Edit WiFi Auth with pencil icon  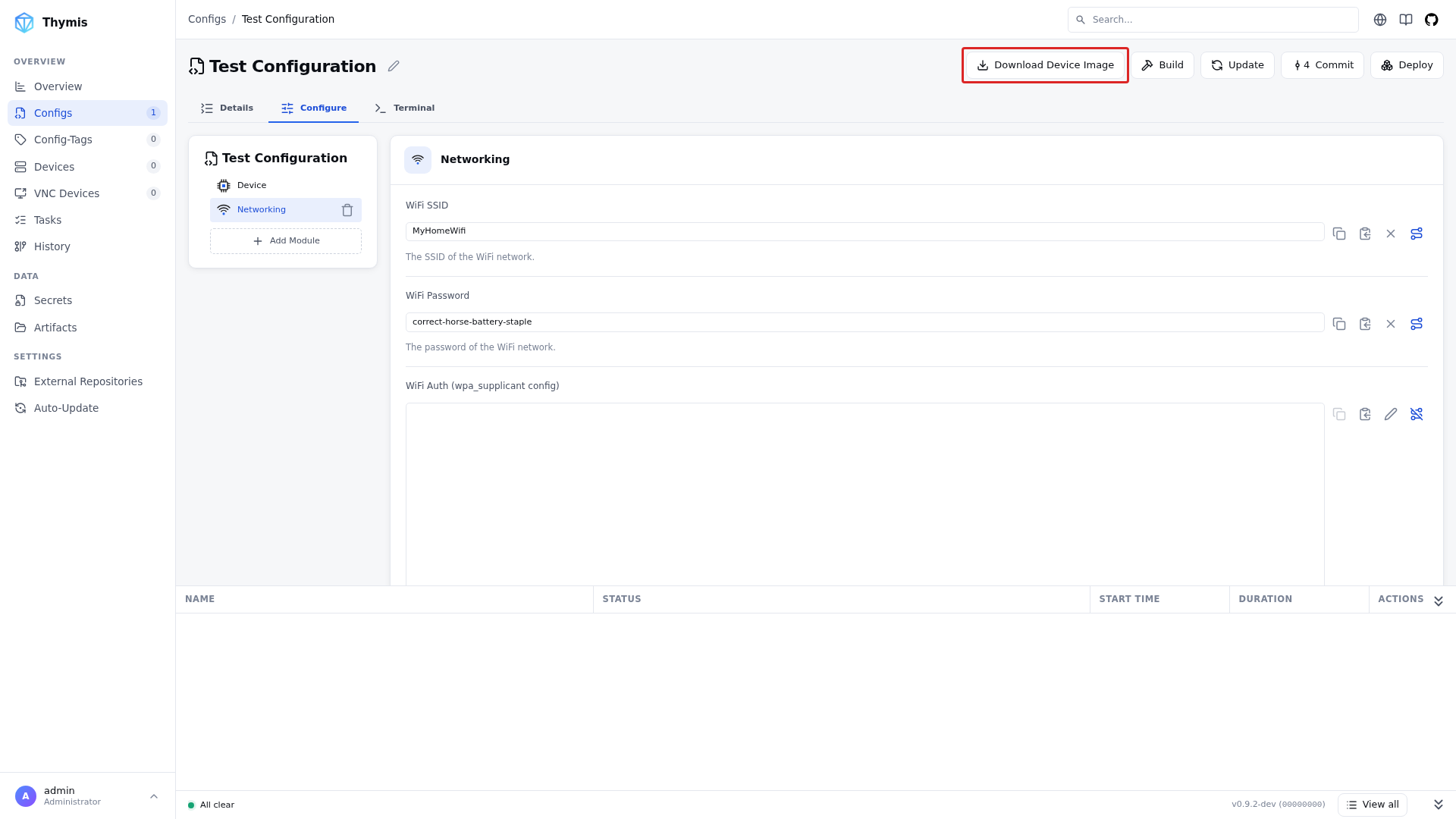click(1391, 414)
